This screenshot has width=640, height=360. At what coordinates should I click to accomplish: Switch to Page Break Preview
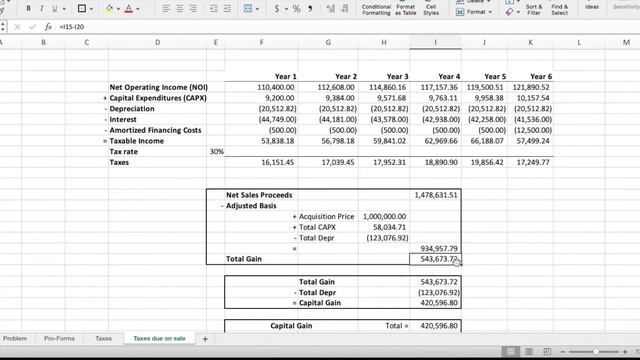tap(547, 351)
